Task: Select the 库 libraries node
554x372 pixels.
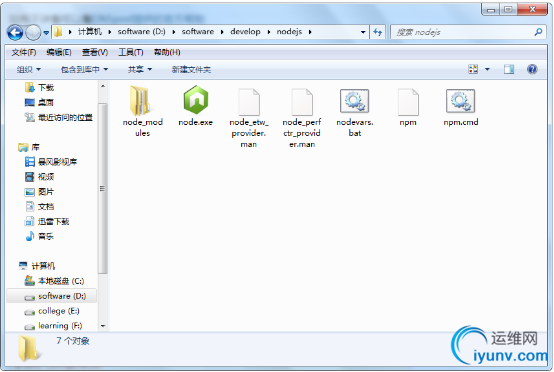Action: click(29, 147)
